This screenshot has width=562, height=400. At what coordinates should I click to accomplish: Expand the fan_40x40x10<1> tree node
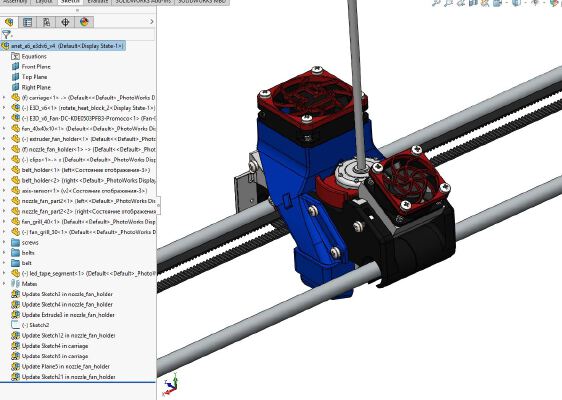pos(4,128)
